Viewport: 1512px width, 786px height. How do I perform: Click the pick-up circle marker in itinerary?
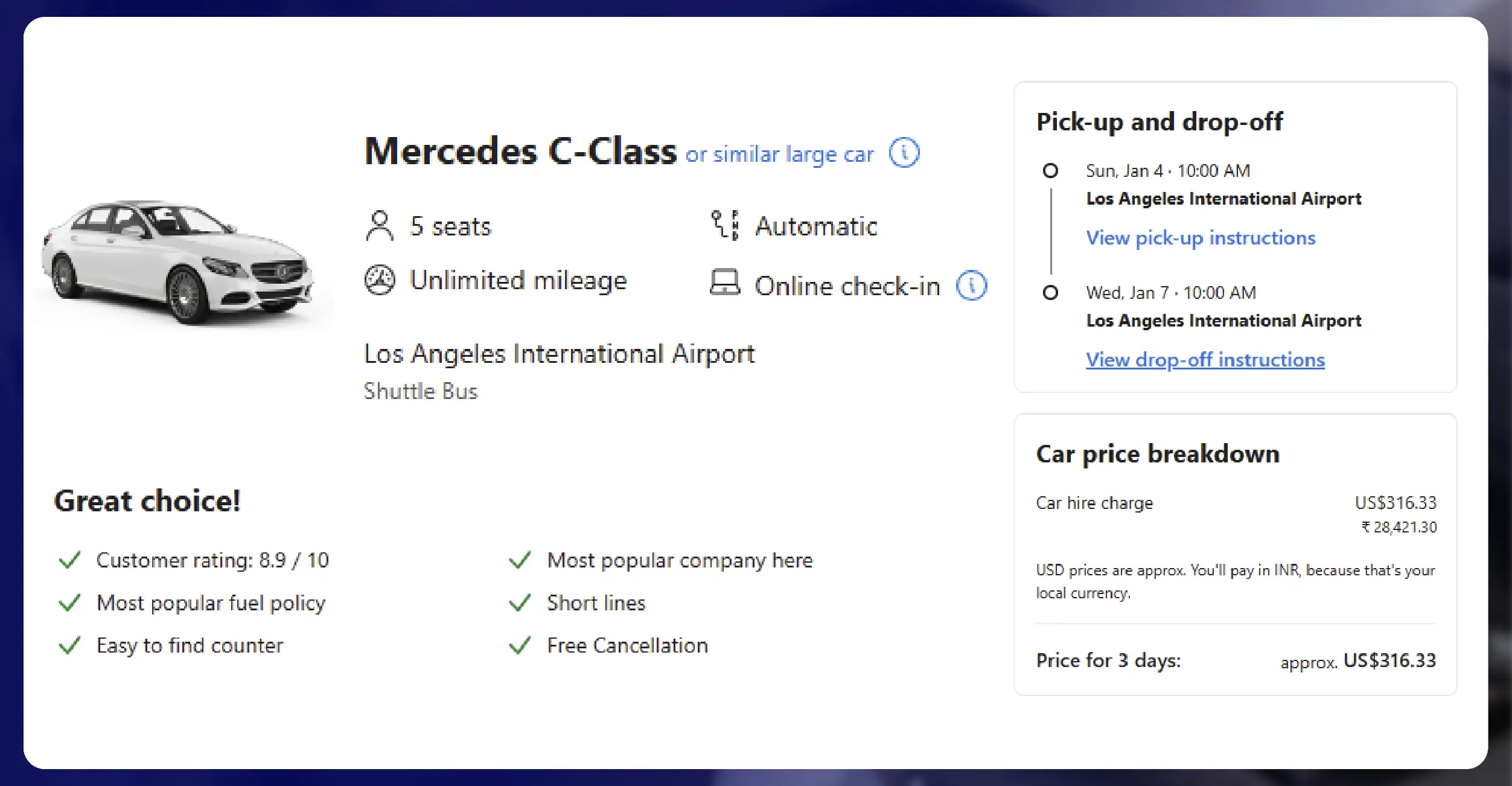point(1050,171)
